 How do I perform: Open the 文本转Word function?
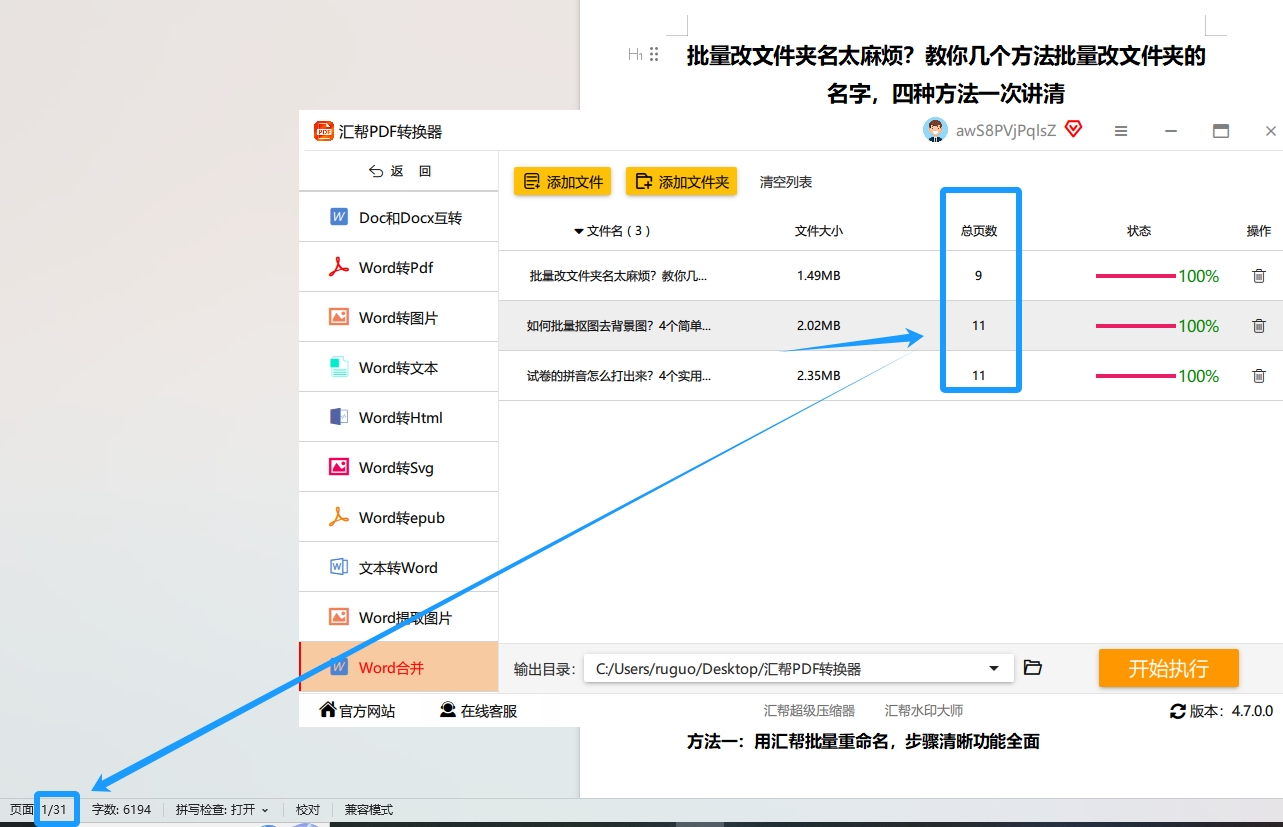tap(399, 567)
